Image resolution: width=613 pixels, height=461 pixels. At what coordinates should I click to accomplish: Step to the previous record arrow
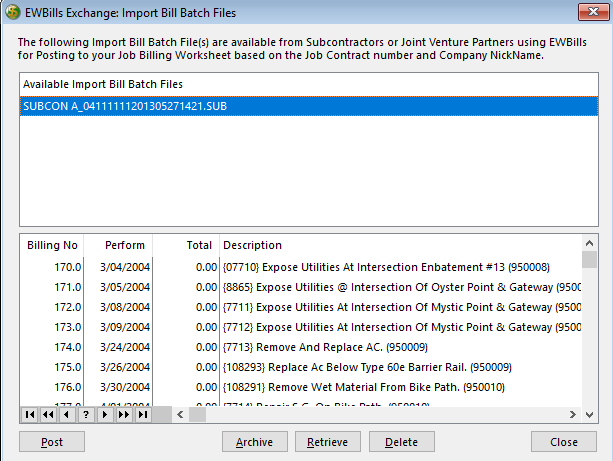(x=67, y=414)
